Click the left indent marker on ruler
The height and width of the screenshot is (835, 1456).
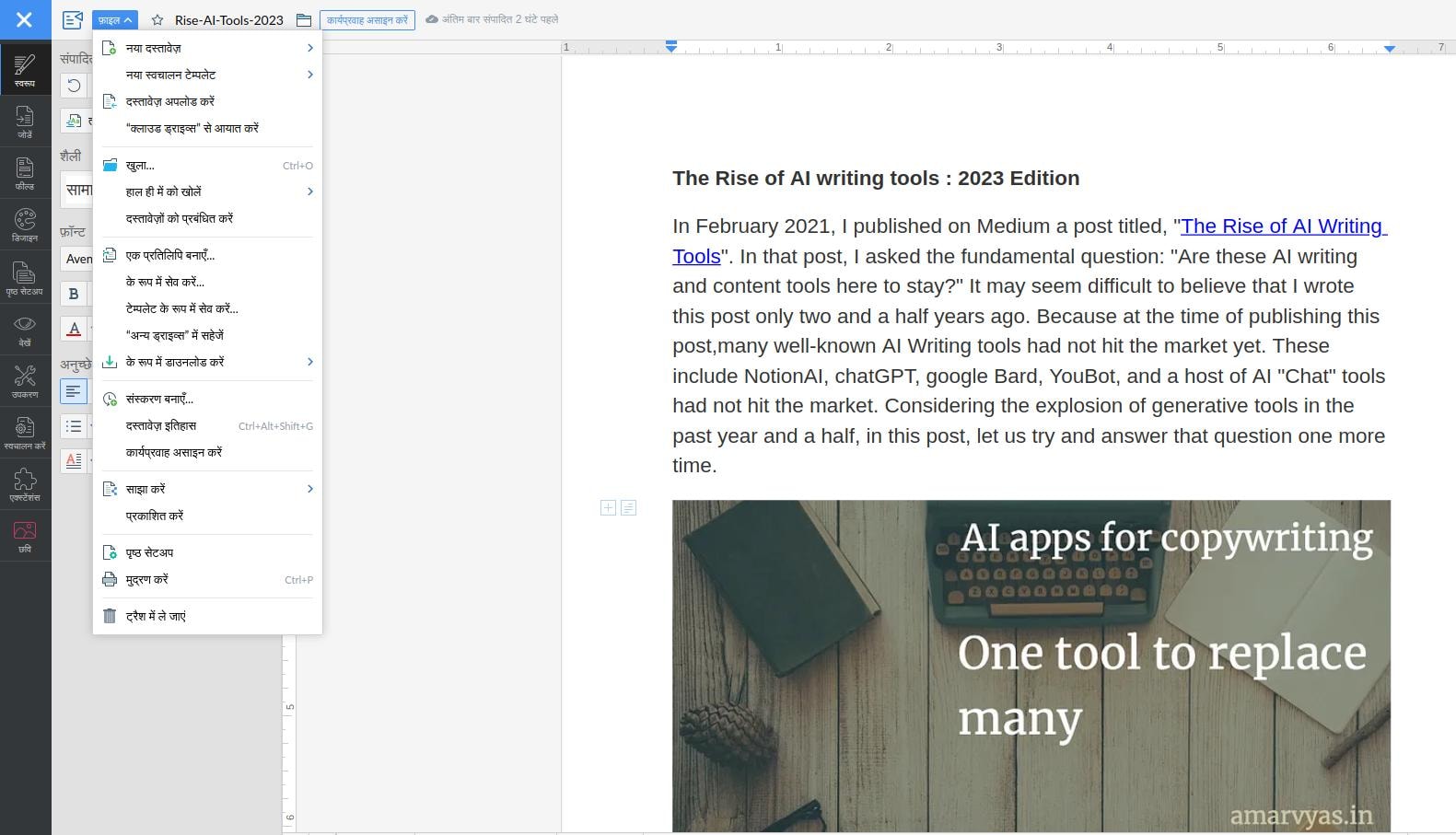click(671, 47)
